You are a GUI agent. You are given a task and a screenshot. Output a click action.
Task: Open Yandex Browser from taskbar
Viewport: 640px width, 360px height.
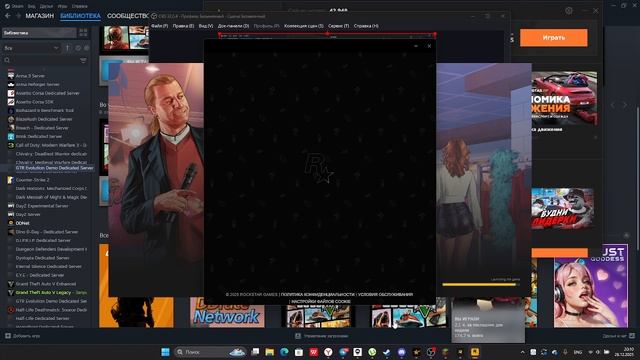tap(328, 352)
